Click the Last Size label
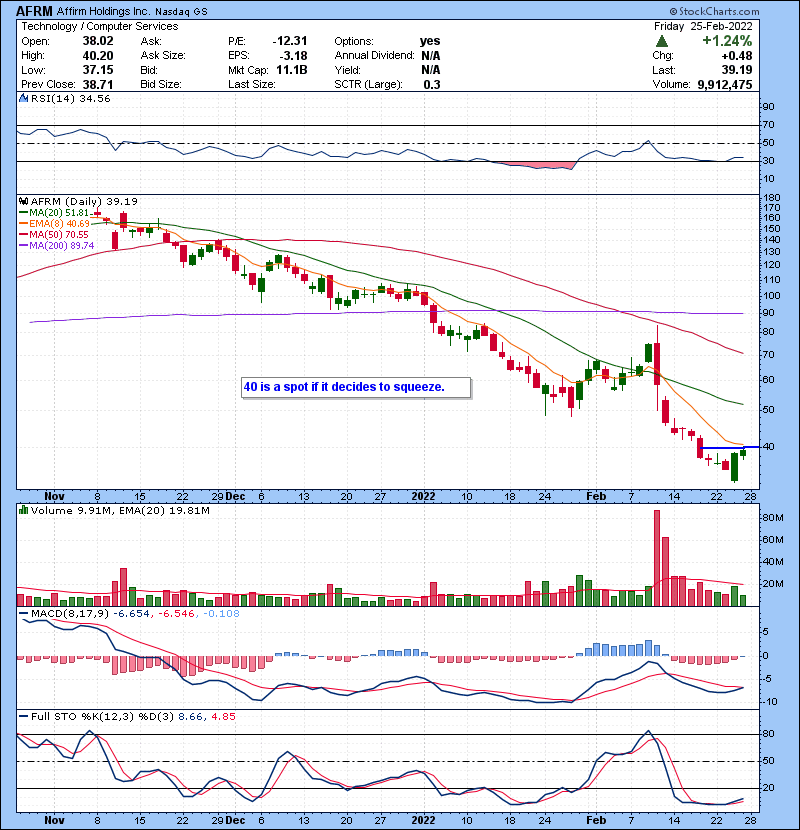The height and width of the screenshot is (830, 800). (251, 84)
